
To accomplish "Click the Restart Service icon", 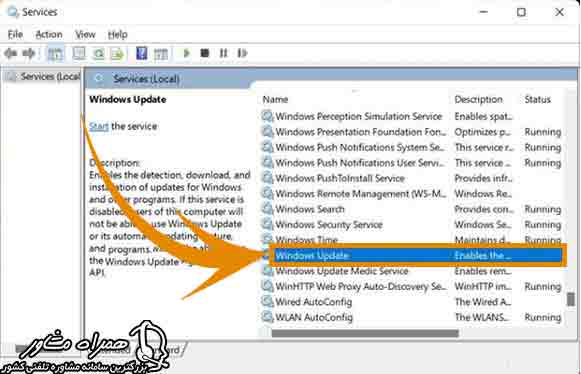I will tap(242, 53).
